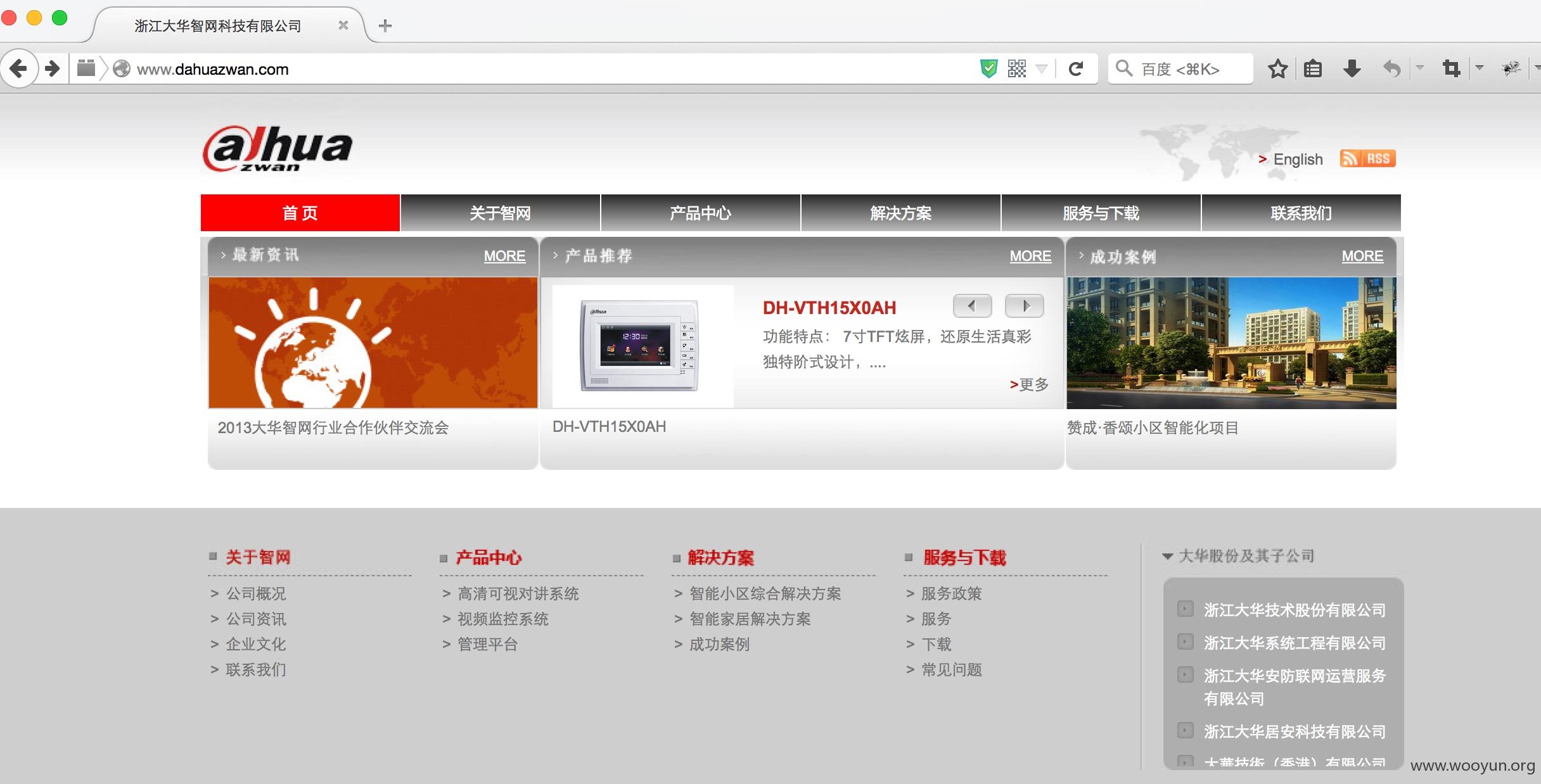Viewport: 1541px width, 784px height.
Task: Open 2013大华智网行业合作伙伴交流会 news item
Action: tap(333, 427)
